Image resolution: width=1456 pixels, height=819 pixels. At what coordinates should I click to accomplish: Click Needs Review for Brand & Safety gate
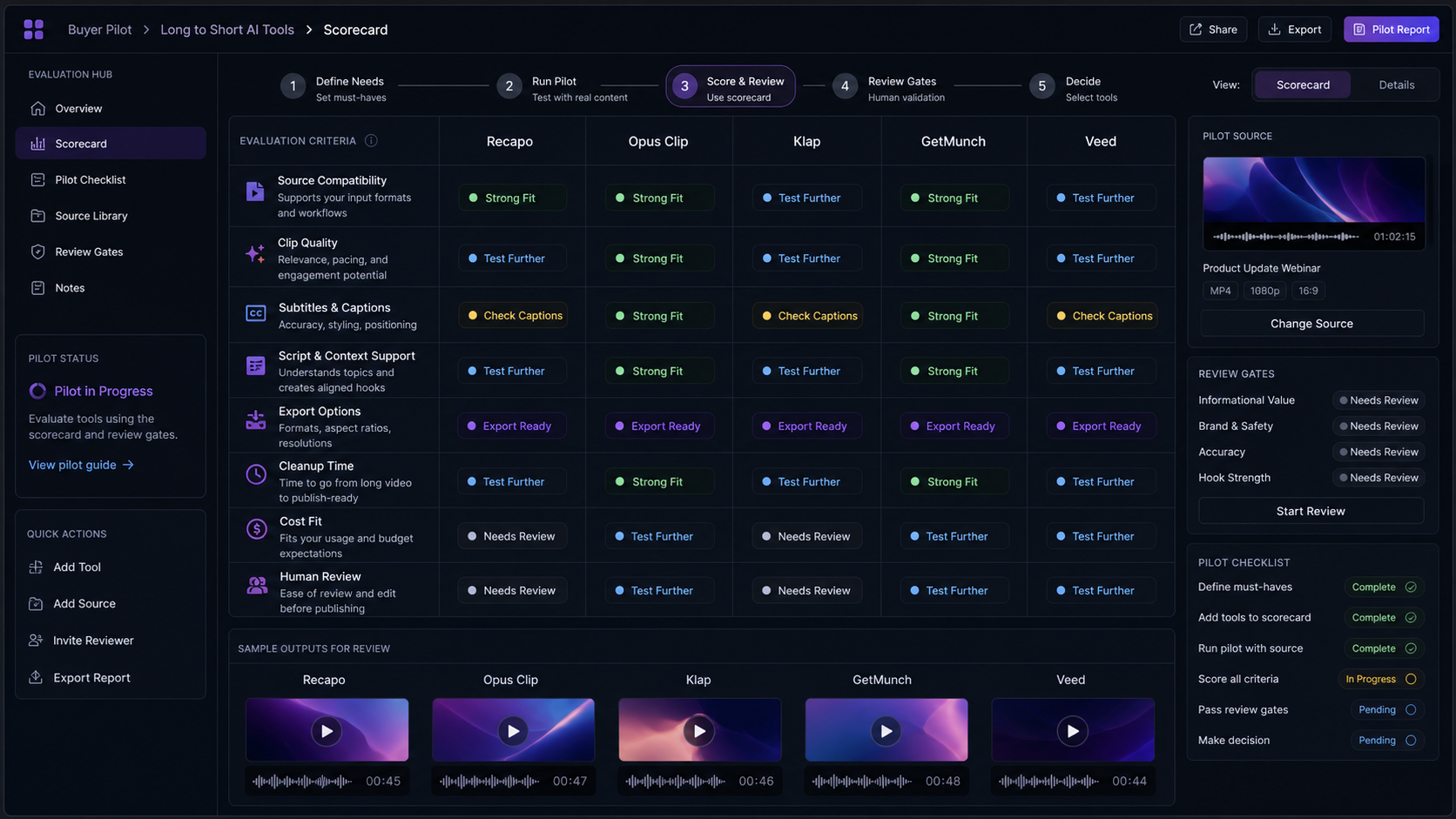(x=1378, y=426)
